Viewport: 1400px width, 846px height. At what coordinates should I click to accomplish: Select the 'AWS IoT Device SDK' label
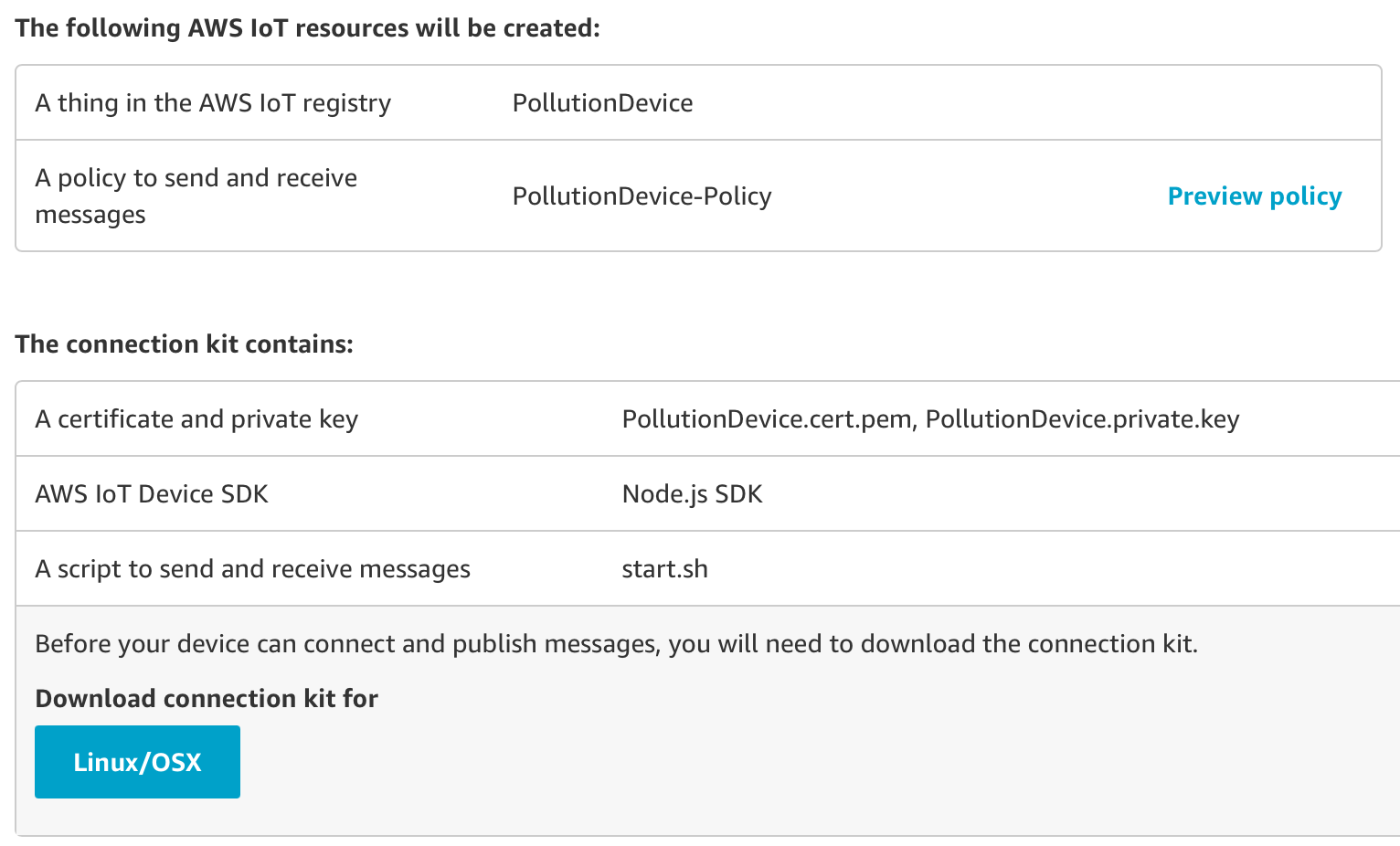point(152,494)
